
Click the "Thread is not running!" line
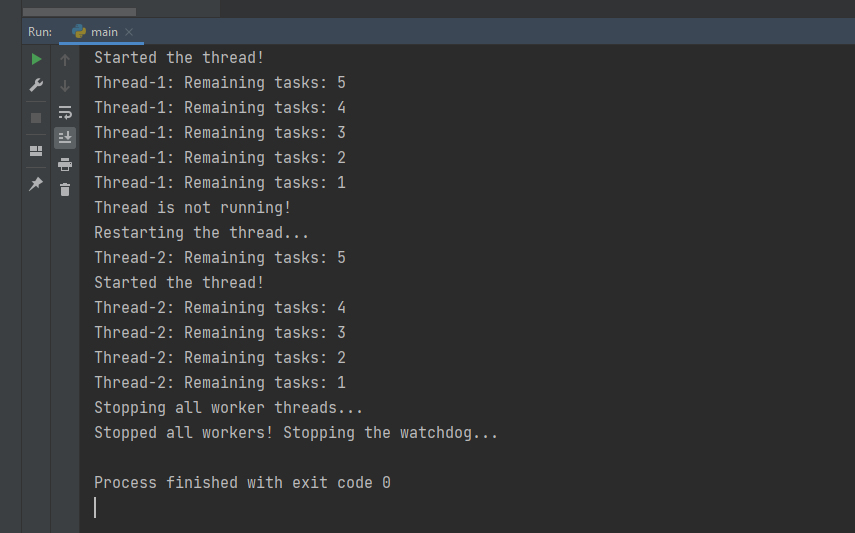pyautogui.click(x=192, y=208)
